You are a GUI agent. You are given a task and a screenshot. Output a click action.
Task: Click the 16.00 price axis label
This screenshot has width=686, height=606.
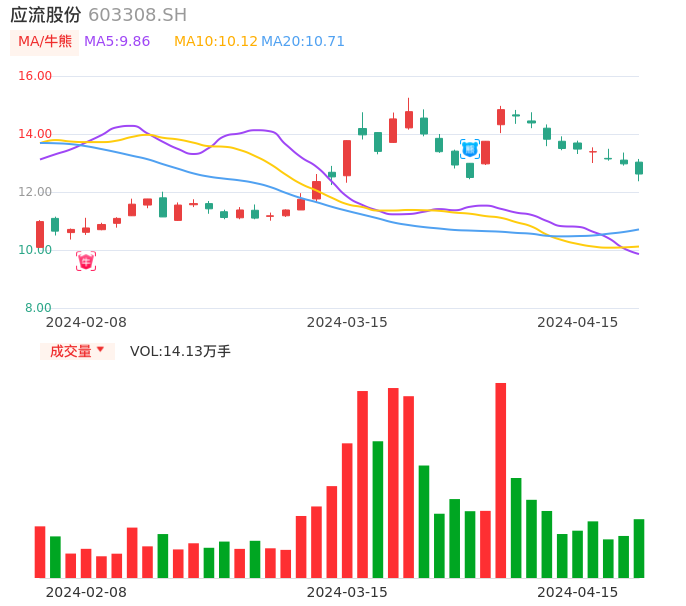click(36, 76)
